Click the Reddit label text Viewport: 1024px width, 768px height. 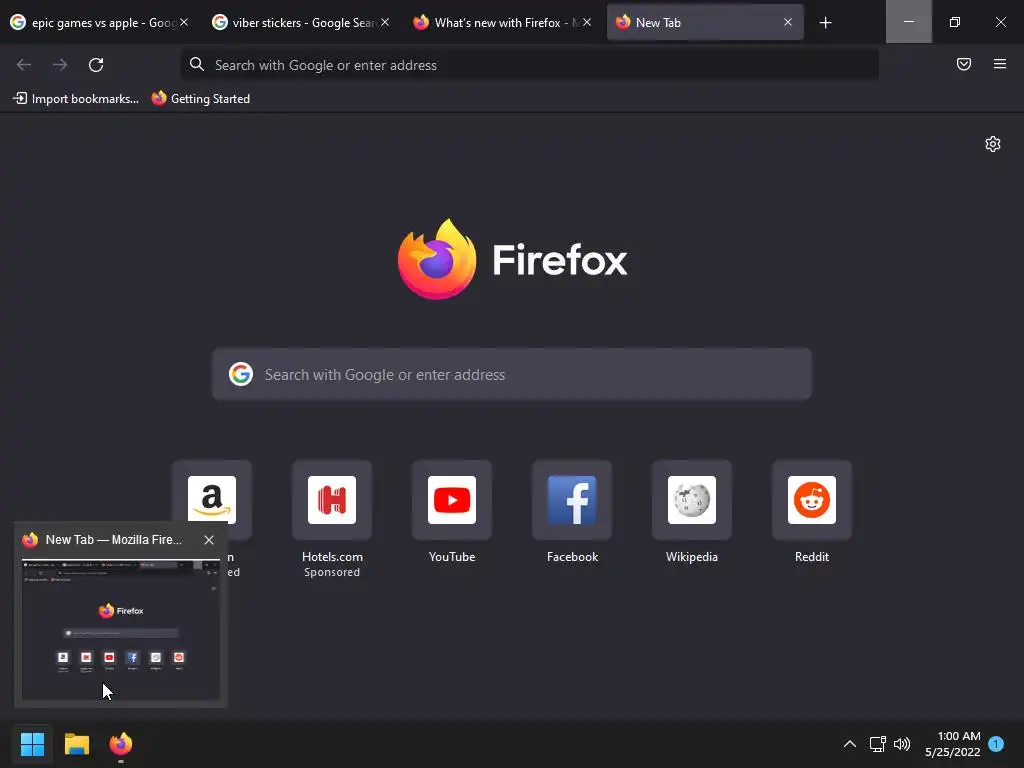pos(812,557)
